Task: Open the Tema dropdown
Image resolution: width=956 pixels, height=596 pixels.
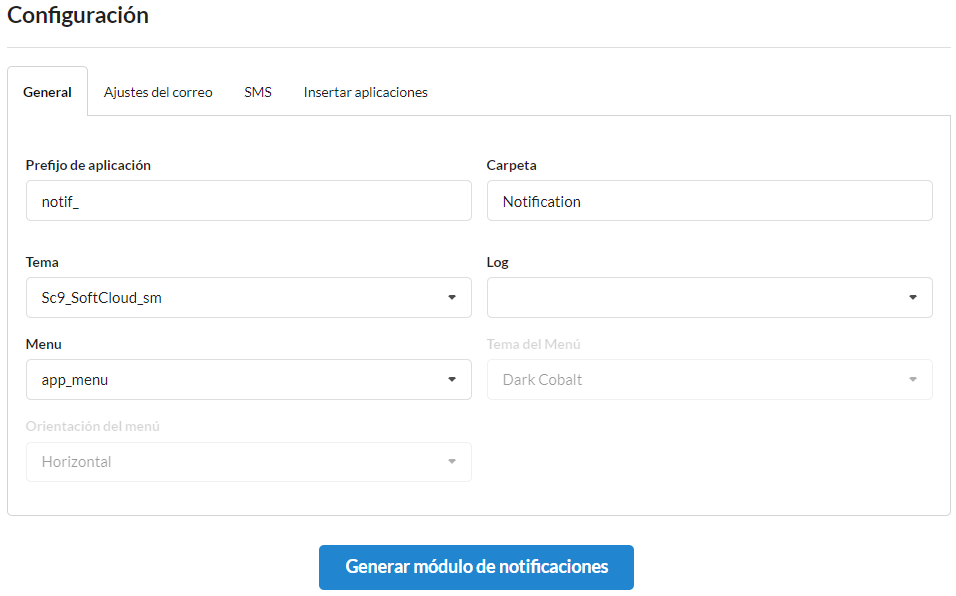Action: (248, 297)
